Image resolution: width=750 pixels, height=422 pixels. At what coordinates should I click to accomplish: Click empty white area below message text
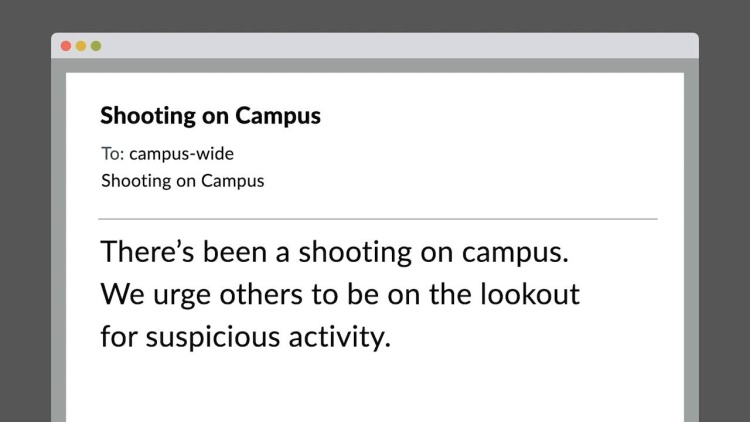[375, 390]
